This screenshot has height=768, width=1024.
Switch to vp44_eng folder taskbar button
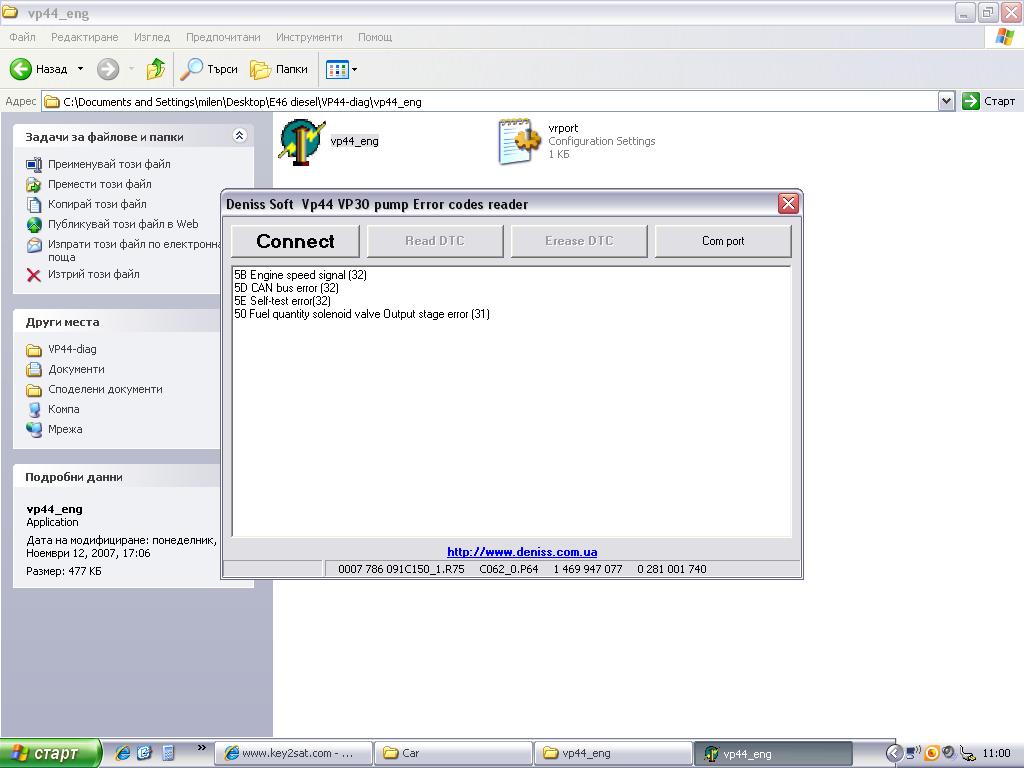point(613,753)
